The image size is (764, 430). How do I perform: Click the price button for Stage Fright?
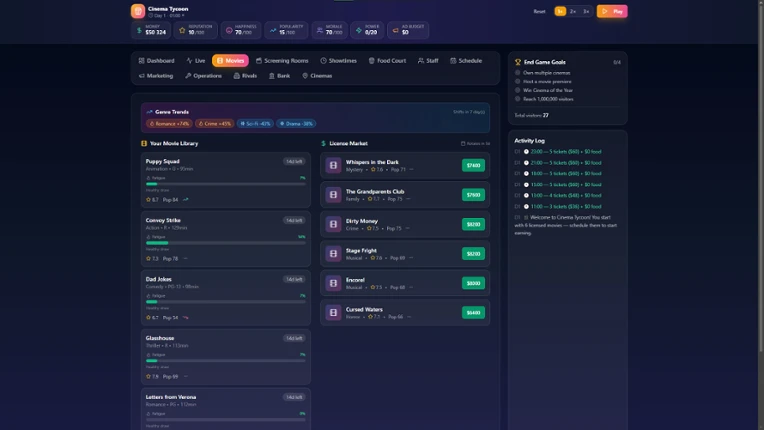(x=473, y=254)
